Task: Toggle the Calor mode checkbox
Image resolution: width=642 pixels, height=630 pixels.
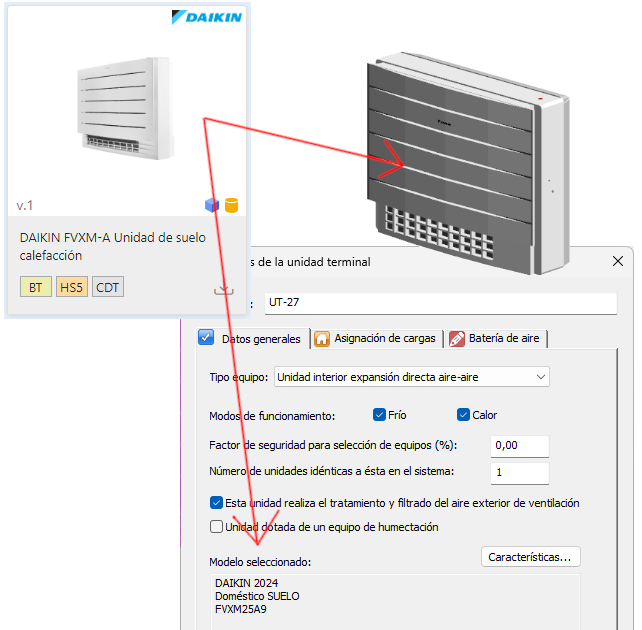Action: point(463,415)
